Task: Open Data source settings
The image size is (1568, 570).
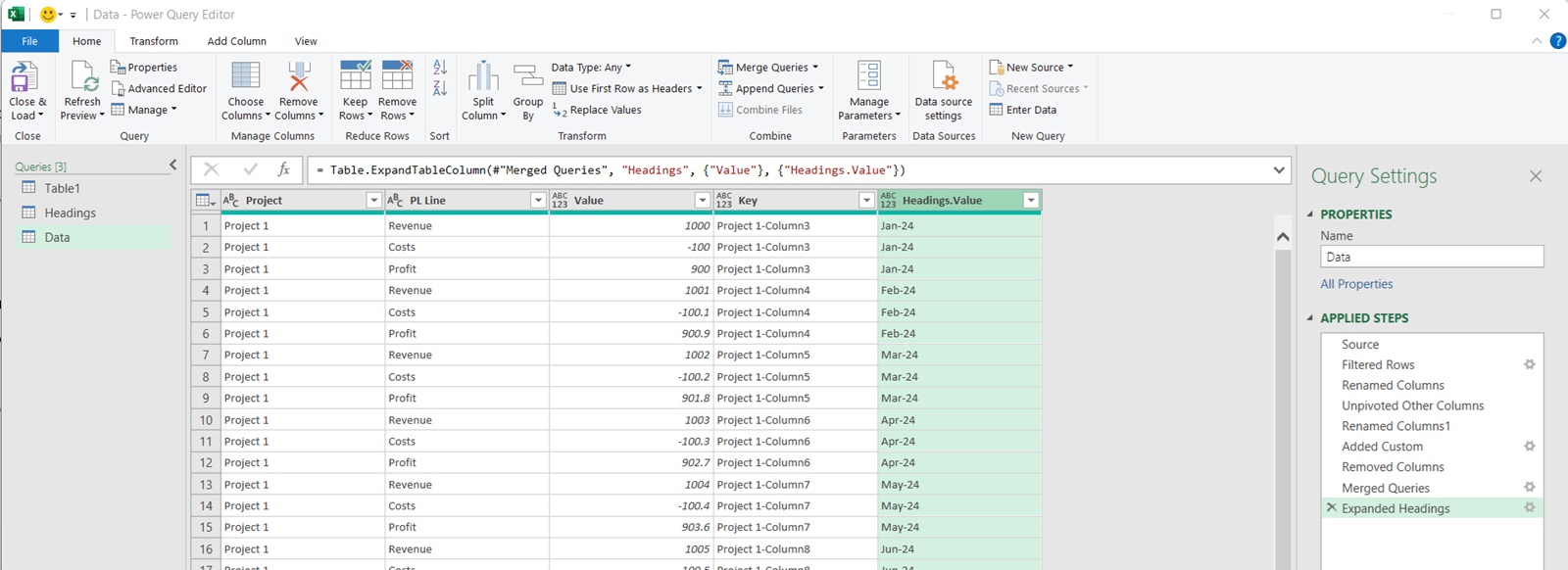Action: pyautogui.click(x=944, y=90)
